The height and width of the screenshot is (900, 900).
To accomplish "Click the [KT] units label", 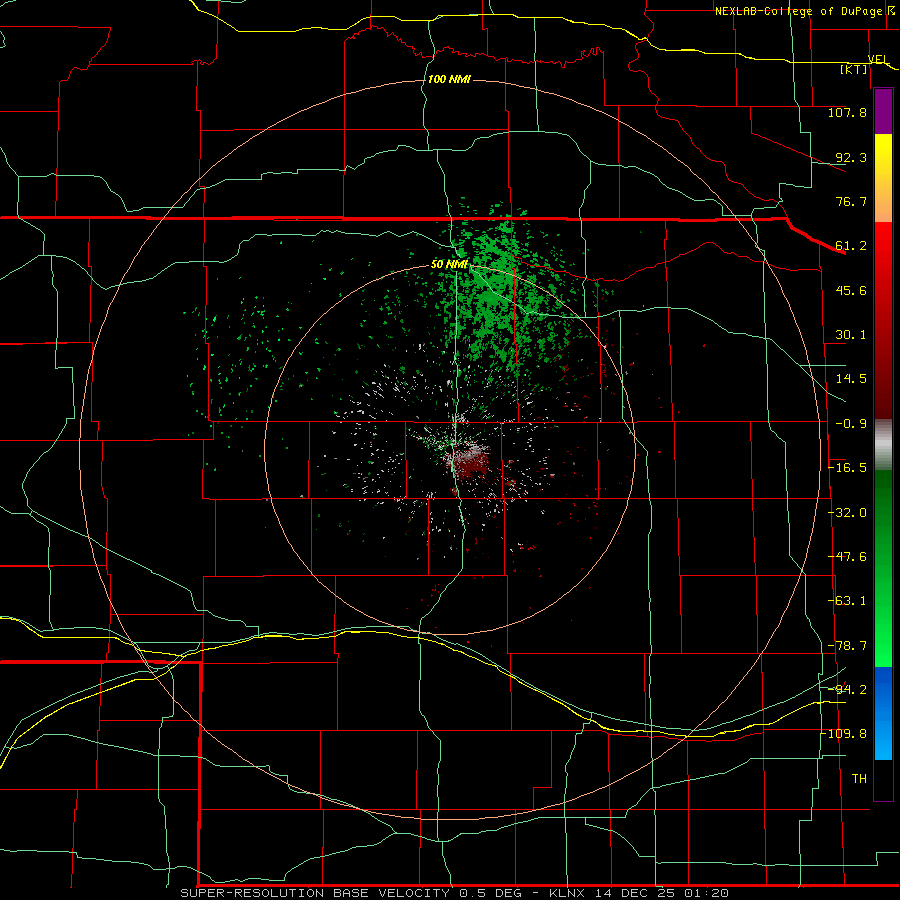I will (854, 69).
